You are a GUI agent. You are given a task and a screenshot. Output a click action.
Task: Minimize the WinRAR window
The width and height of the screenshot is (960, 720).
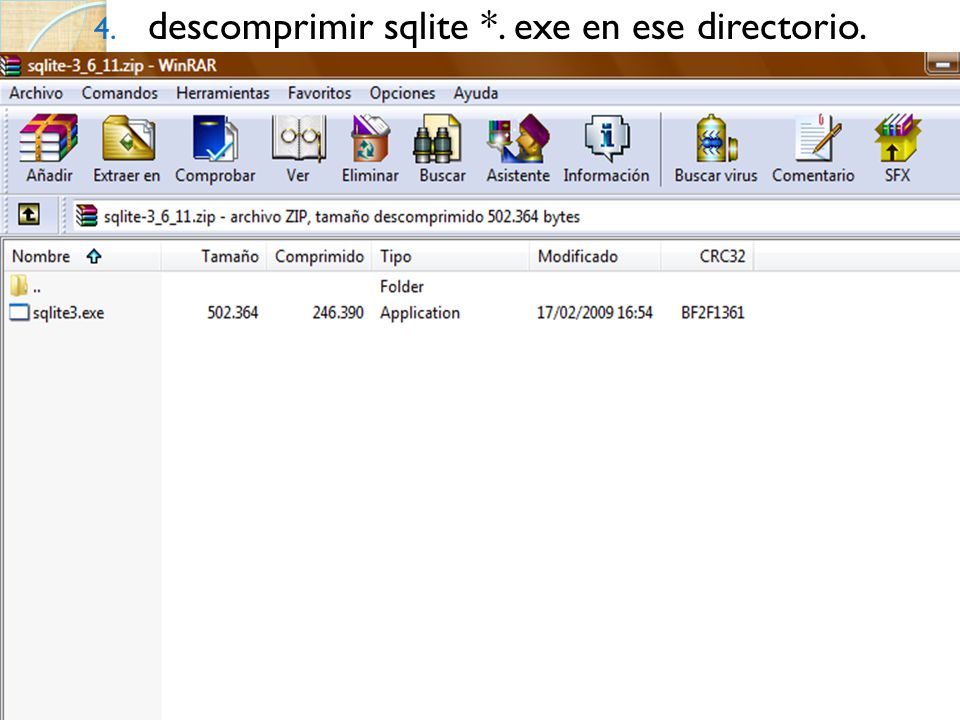click(x=943, y=64)
